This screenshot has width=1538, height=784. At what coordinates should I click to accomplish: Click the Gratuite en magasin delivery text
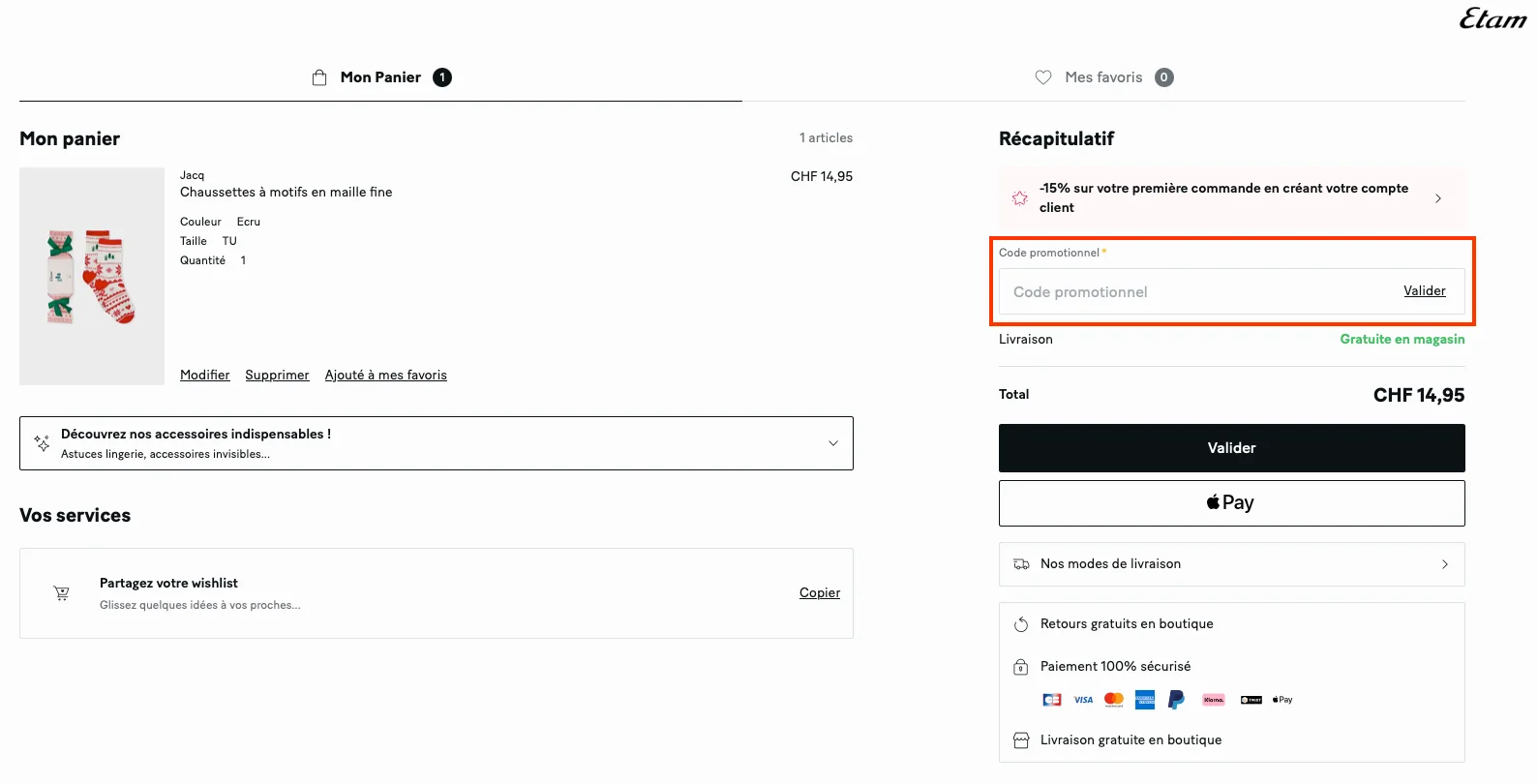tap(1402, 340)
